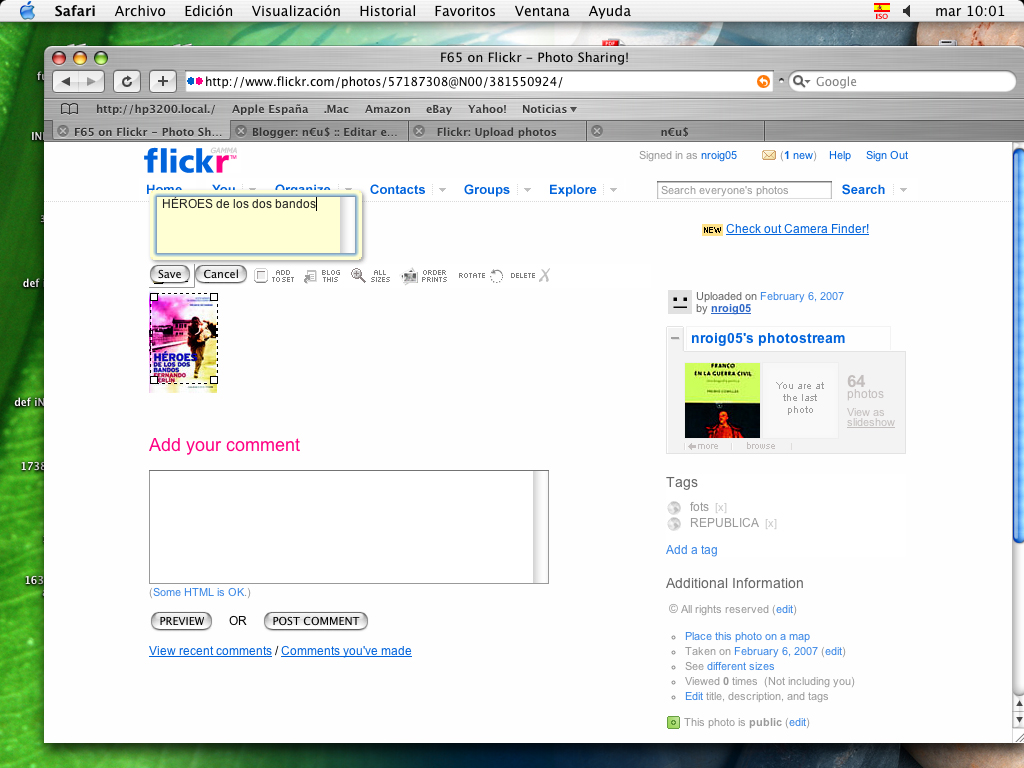1024x768 pixels.
Task: Open the bookmarks library book icon
Action: [x=69, y=109]
